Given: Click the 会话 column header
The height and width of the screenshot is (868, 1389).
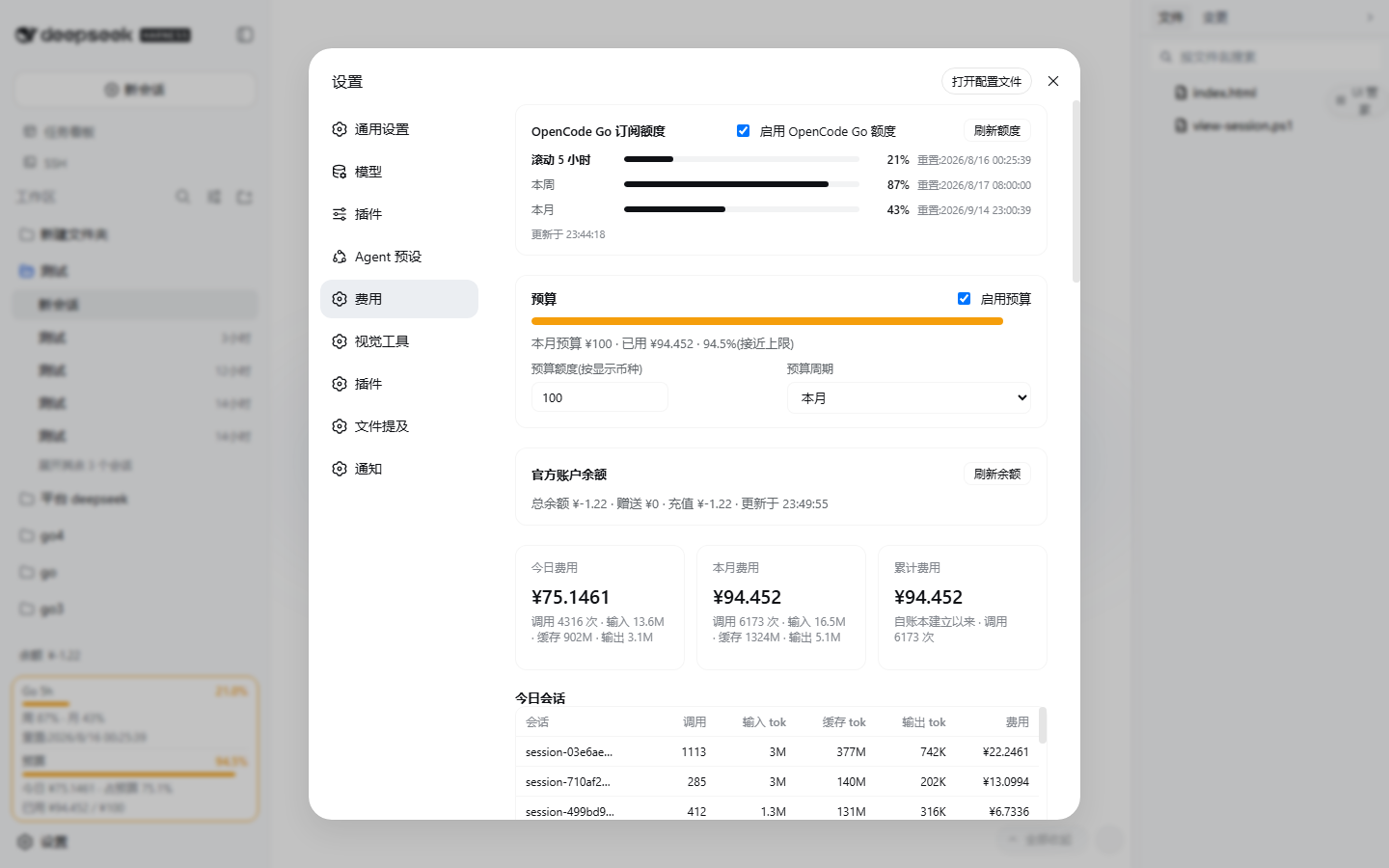Looking at the screenshot, I should click(537, 722).
